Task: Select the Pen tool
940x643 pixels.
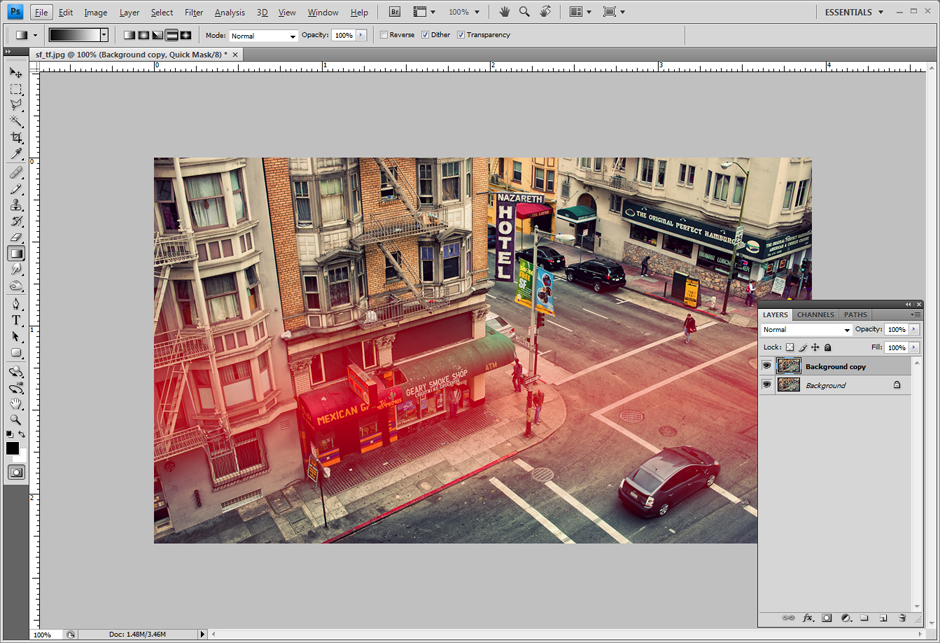Action: pyautogui.click(x=16, y=304)
